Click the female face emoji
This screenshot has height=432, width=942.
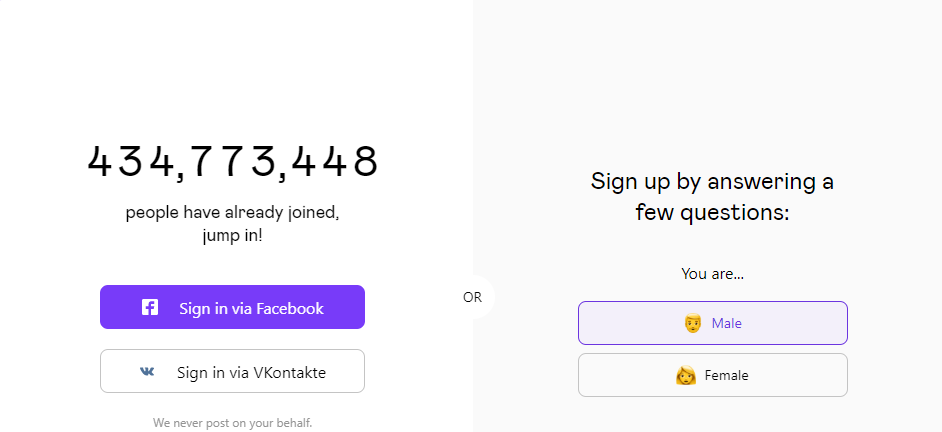pos(686,376)
